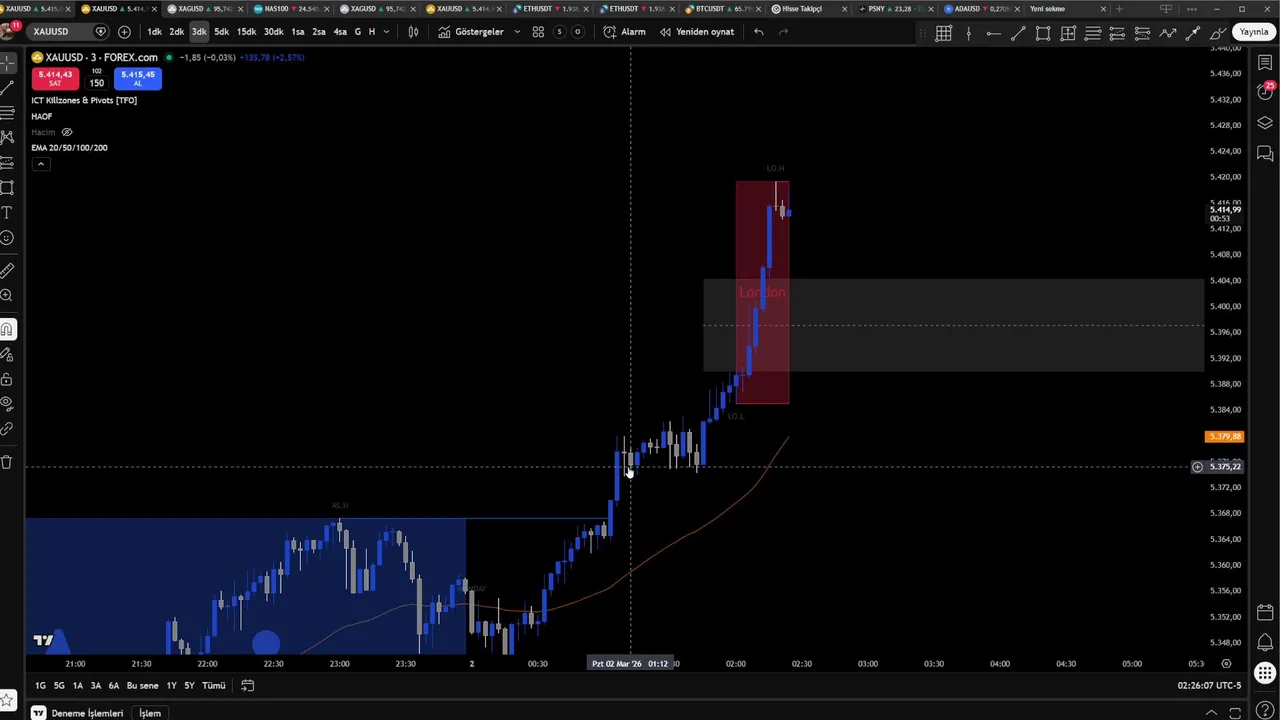Select the rectangle favorite tool
This screenshot has width=1280, height=720.
click(1043, 33)
